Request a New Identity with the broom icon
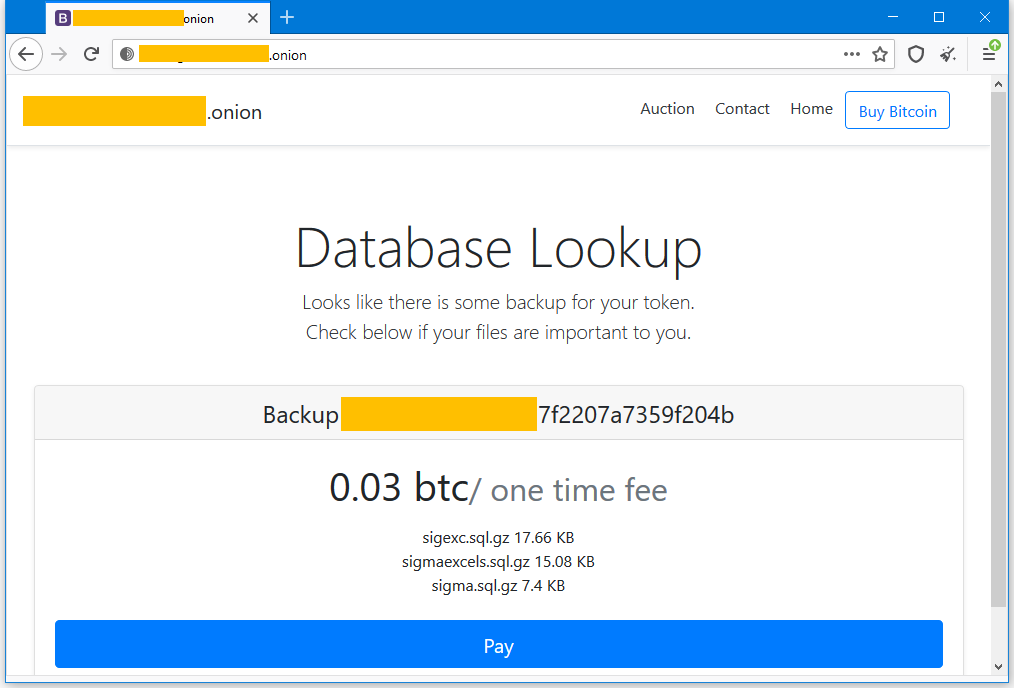Image resolution: width=1014 pixels, height=688 pixels. click(948, 54)
